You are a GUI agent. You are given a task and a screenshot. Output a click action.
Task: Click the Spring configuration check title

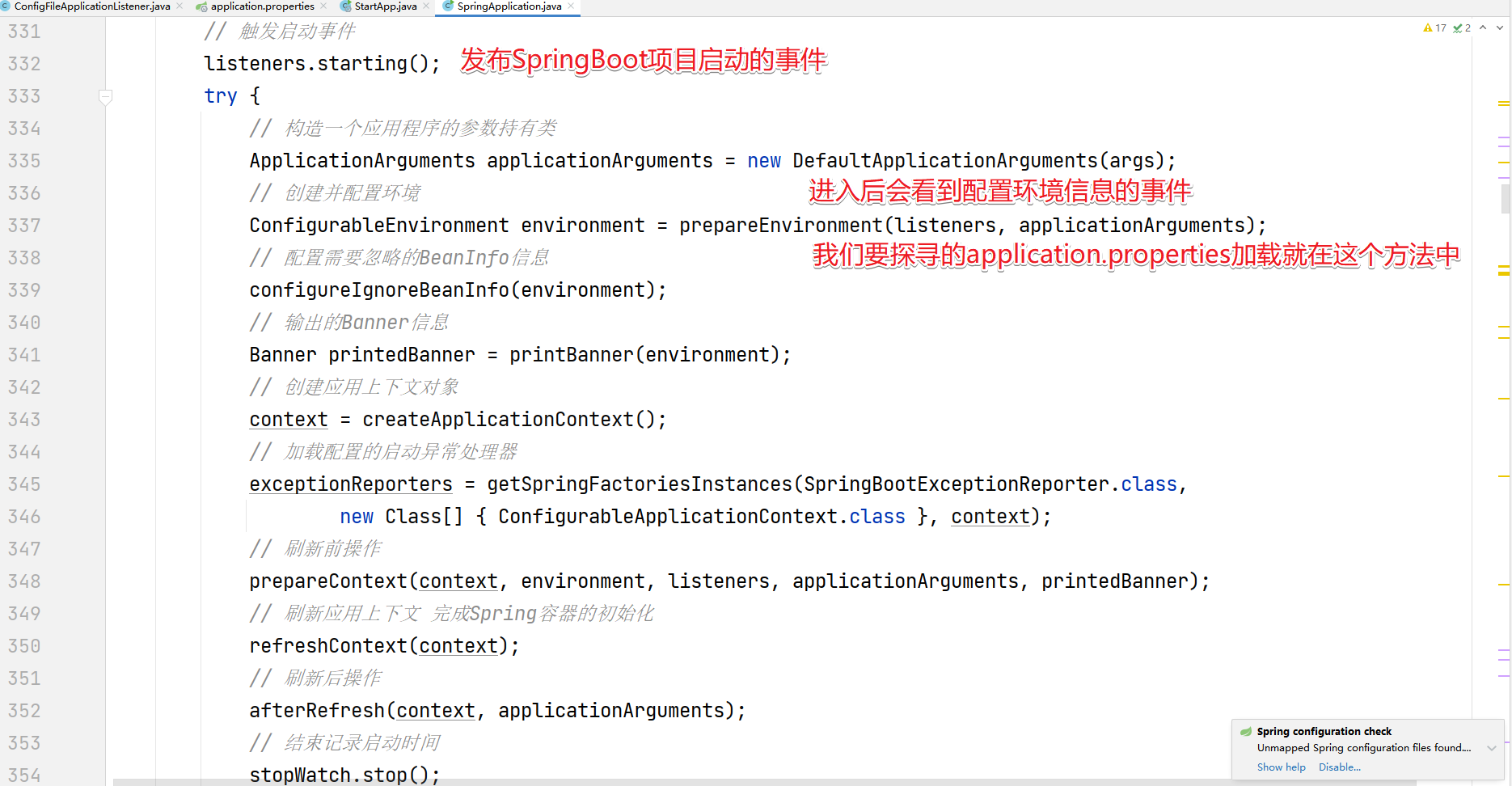pyautogui.click(x=1324, y=731)
